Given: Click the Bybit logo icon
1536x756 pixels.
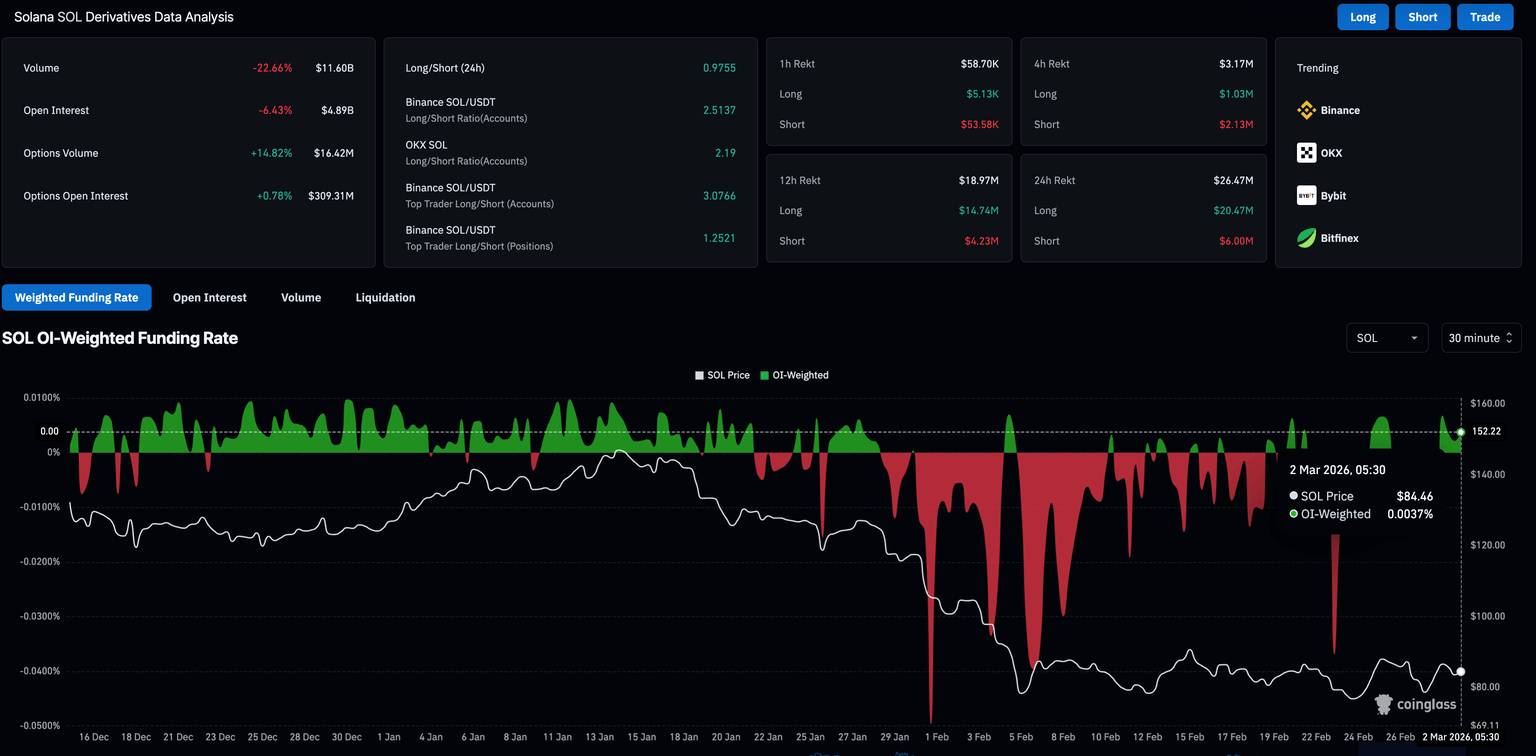Looking at the screenshot, I should pos(1306,196).
